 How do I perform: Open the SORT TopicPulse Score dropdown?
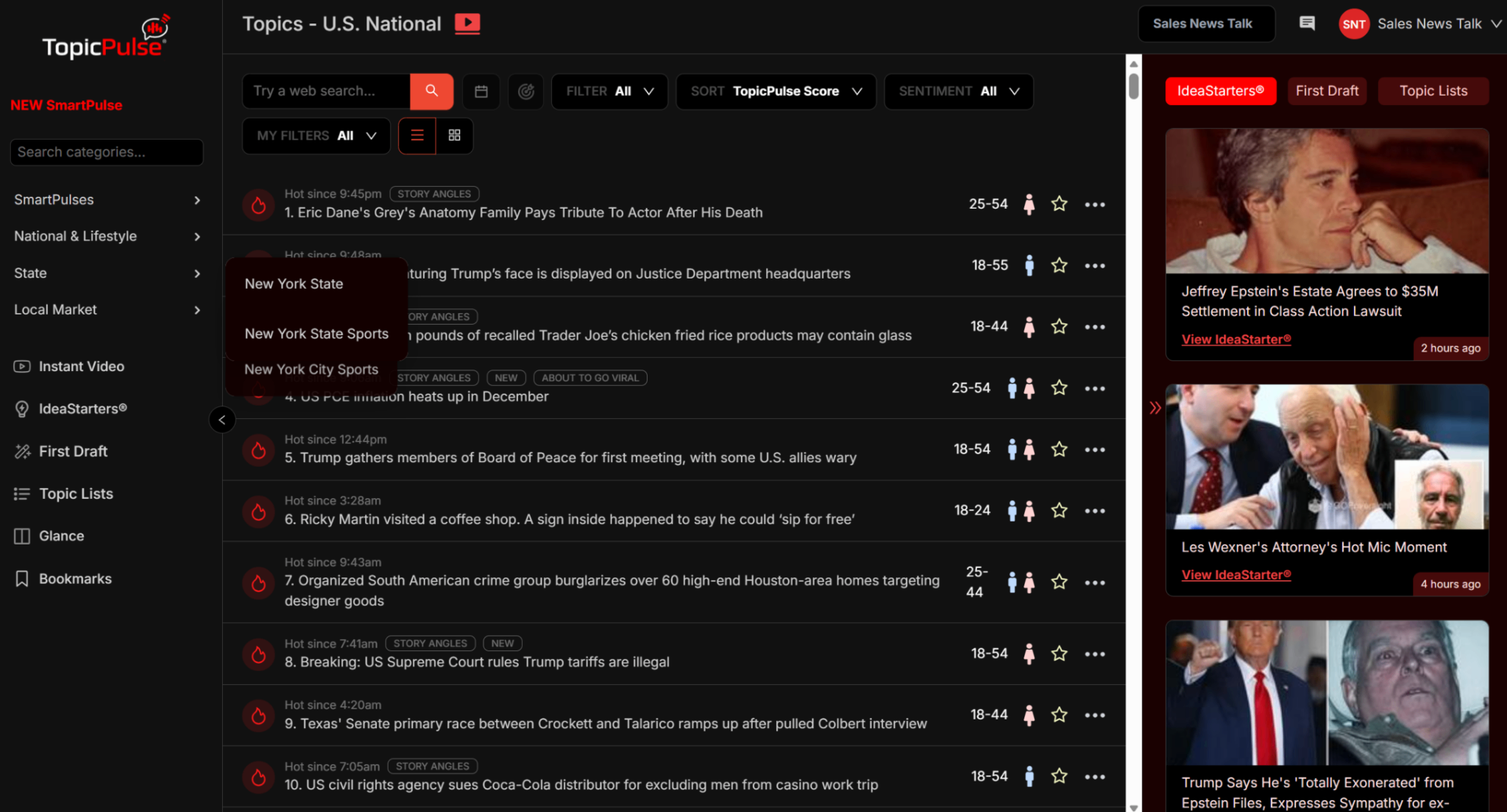coord(775,91)
